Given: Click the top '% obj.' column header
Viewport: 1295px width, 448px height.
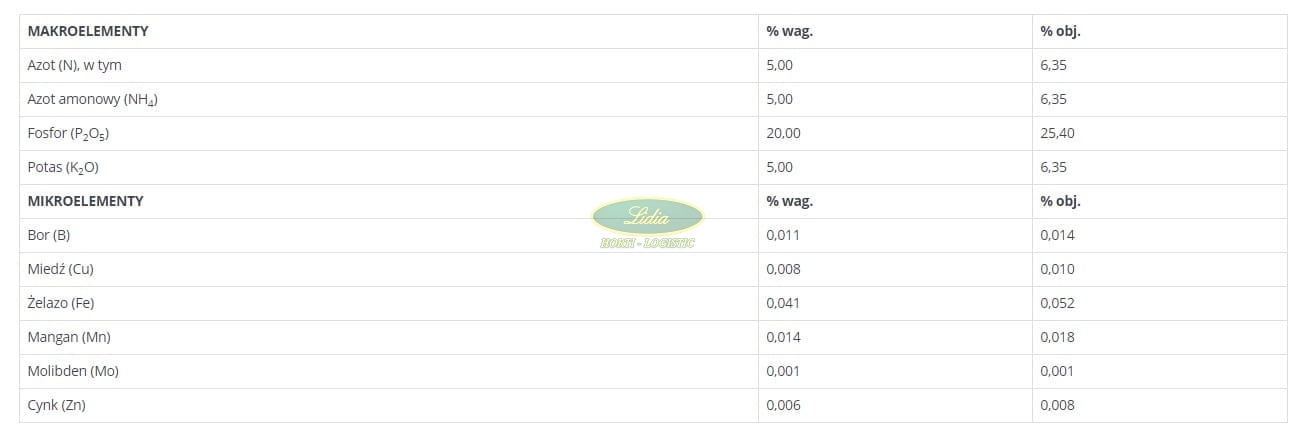Looking at the screenshot, I should [1060, 31].
